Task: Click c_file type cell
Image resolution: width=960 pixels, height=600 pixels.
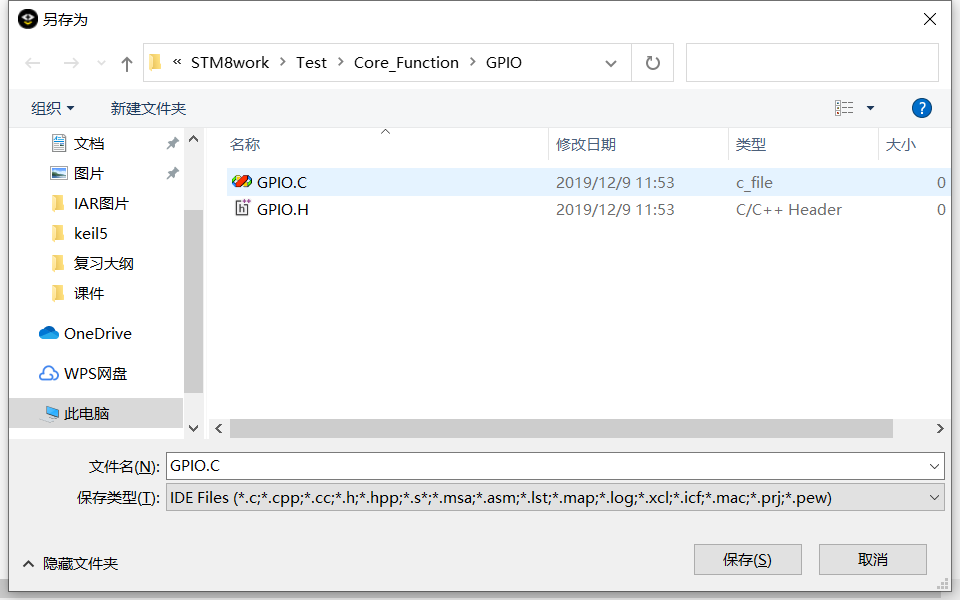Action: click(754, 182)
